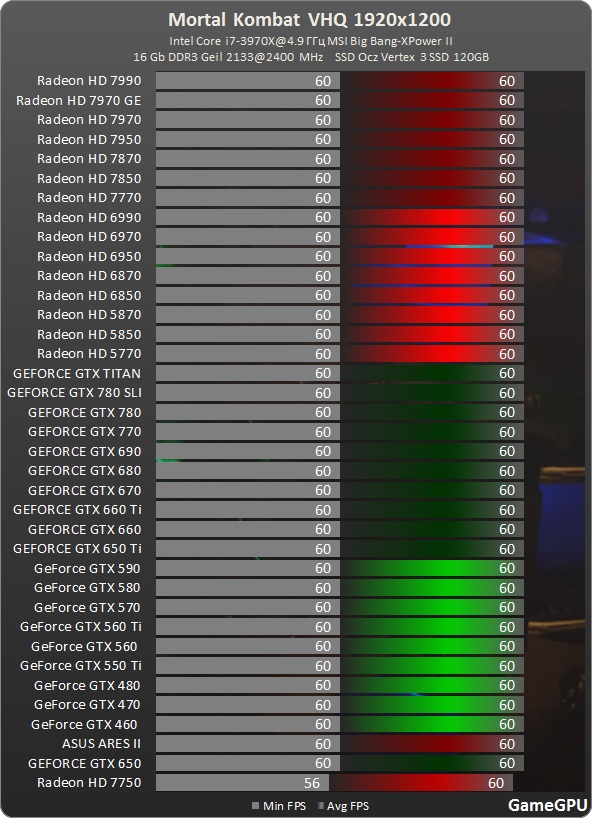Select the "ASUS ARES II" label
Screen dimensions: 592x818
click(x=102, y=743)
